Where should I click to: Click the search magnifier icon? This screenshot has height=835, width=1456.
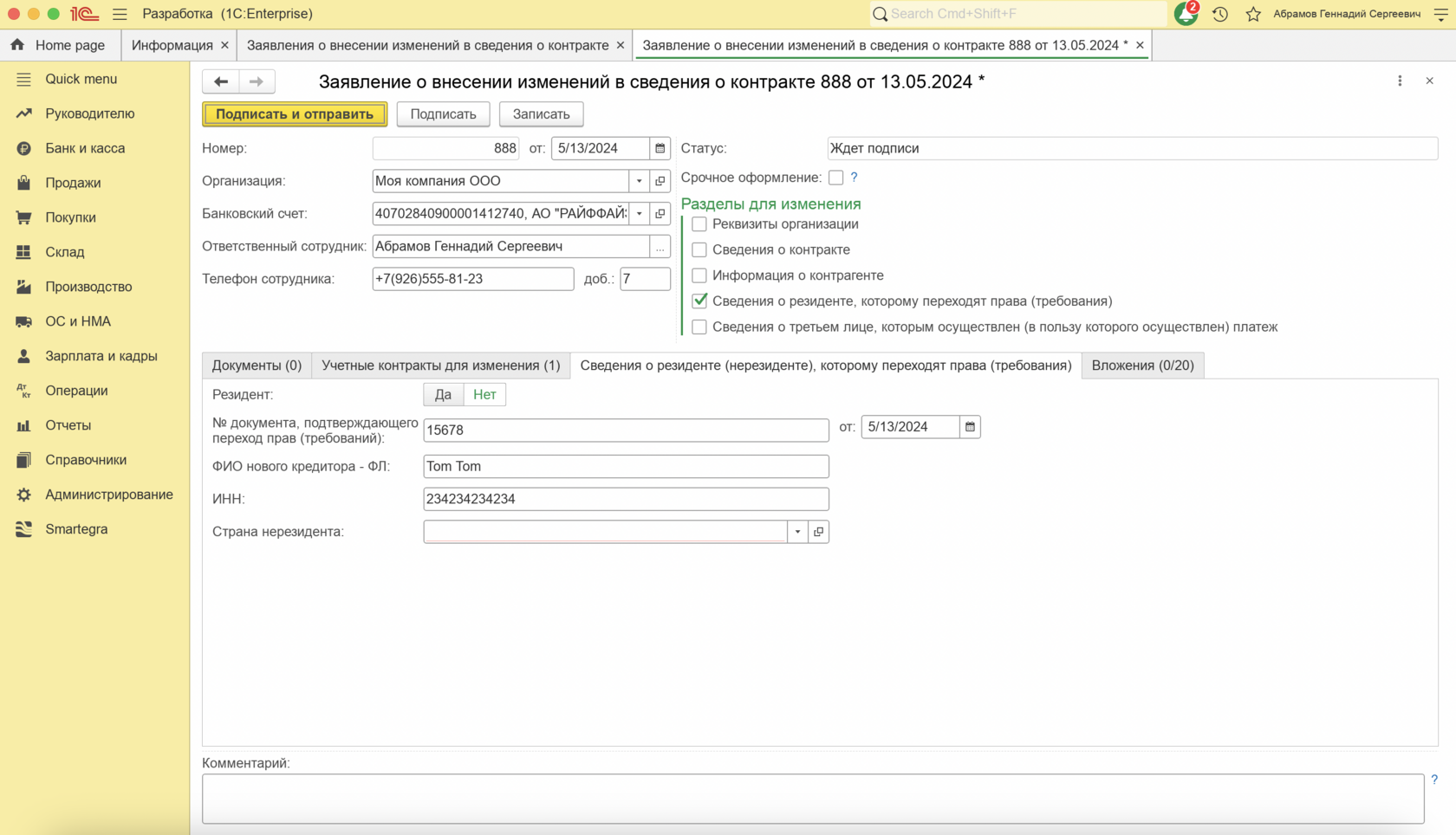coord(881,14)
